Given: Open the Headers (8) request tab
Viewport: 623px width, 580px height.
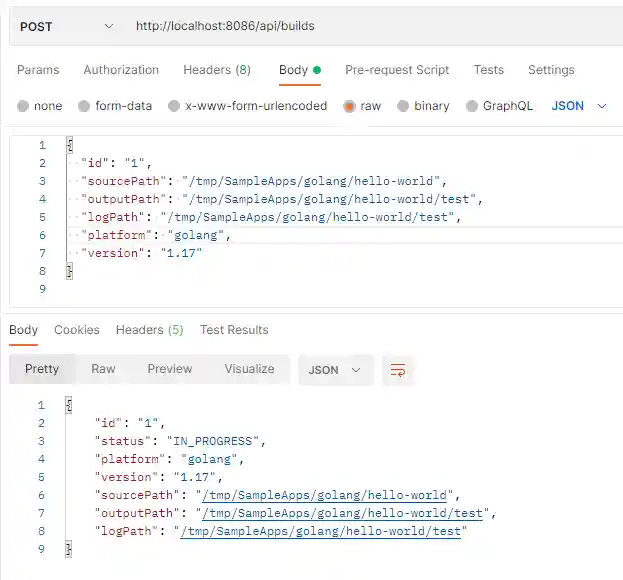Looking at the screenshot, I should coord(217,70).
